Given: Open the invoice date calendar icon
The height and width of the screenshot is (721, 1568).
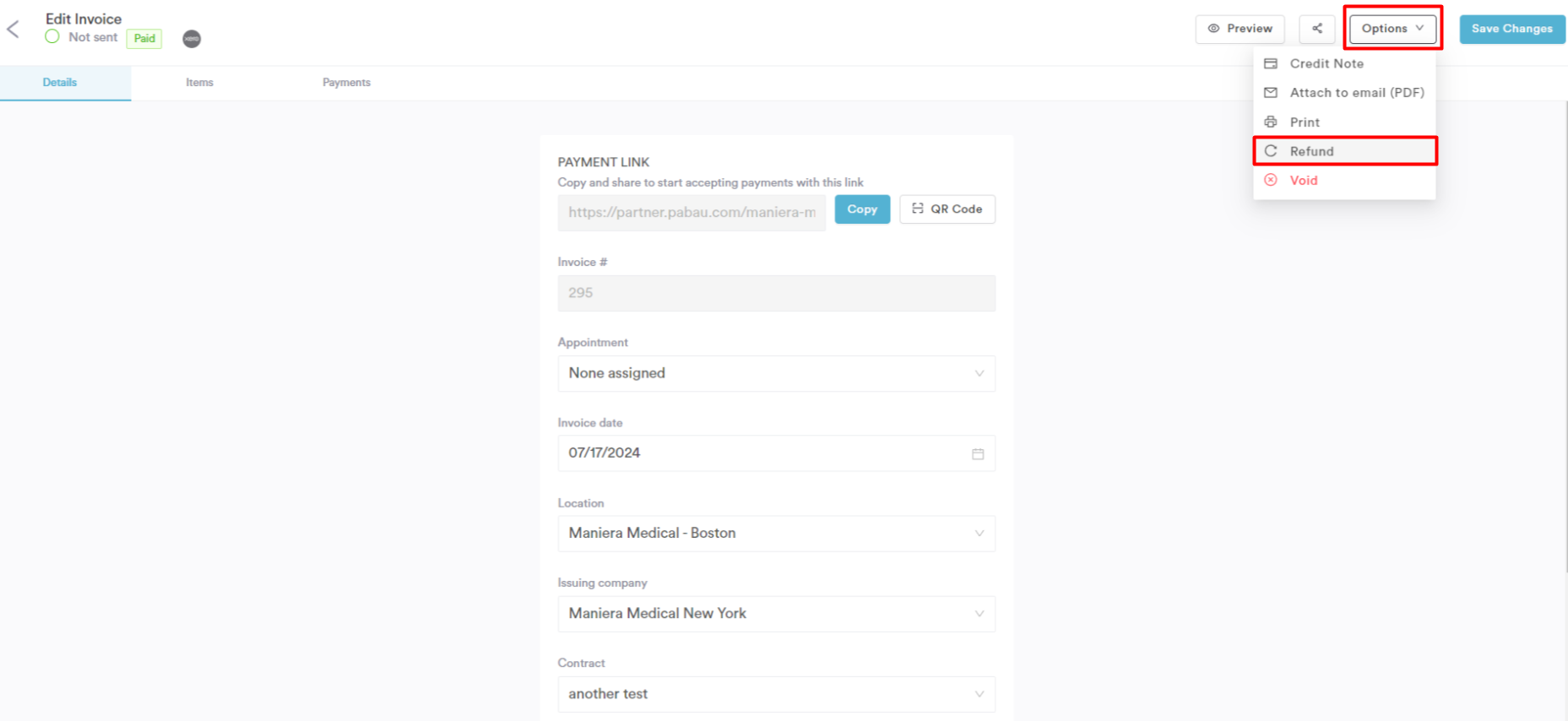Looking at the screenshot, I should coord(978,454).
